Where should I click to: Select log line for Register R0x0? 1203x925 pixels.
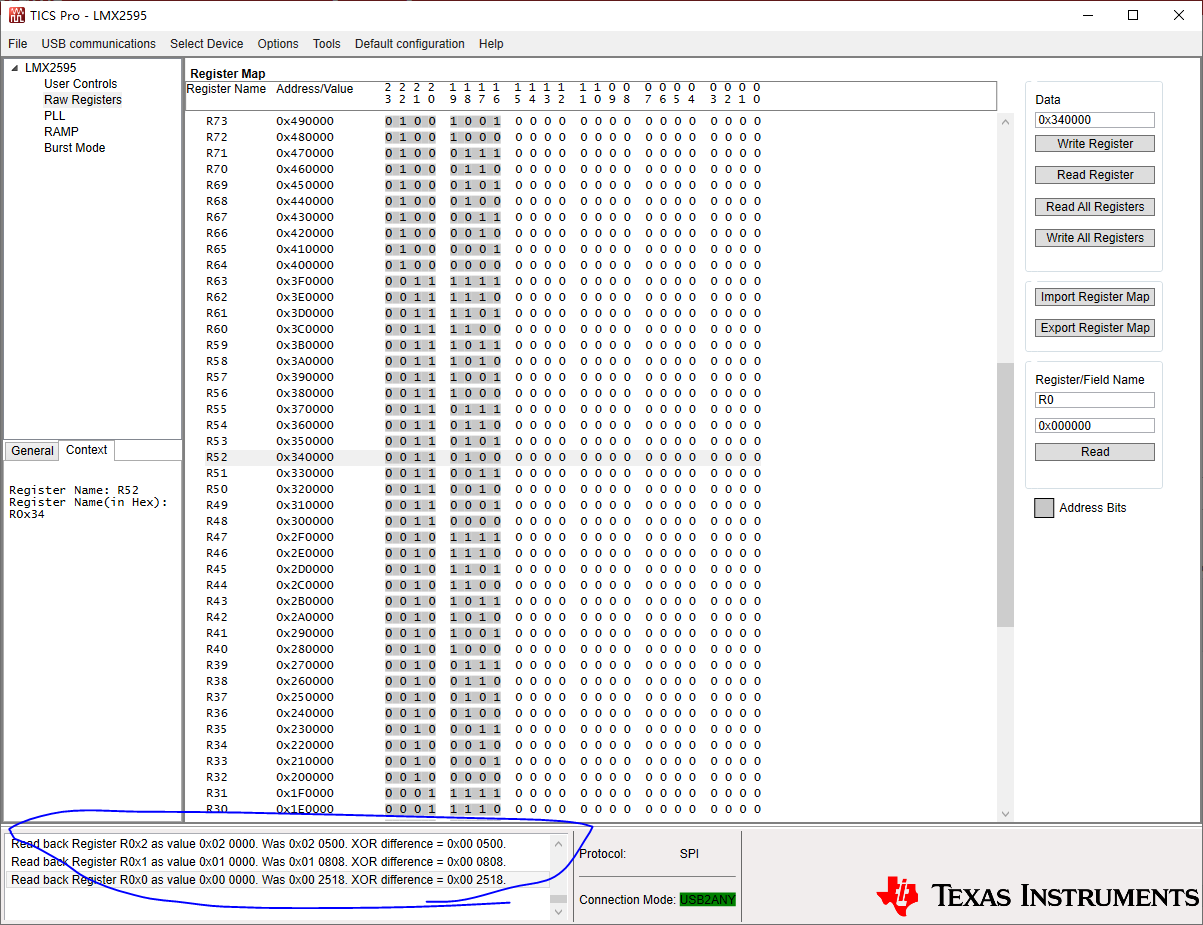tap(278, 880)
